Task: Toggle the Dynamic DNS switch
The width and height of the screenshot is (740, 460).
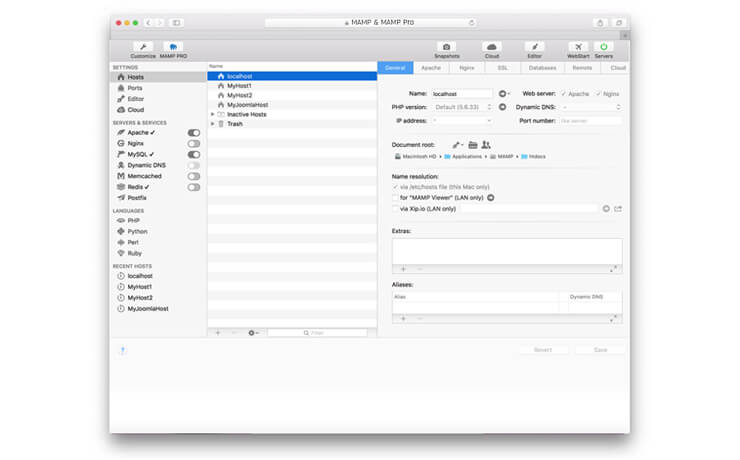Action: (193, 165)
